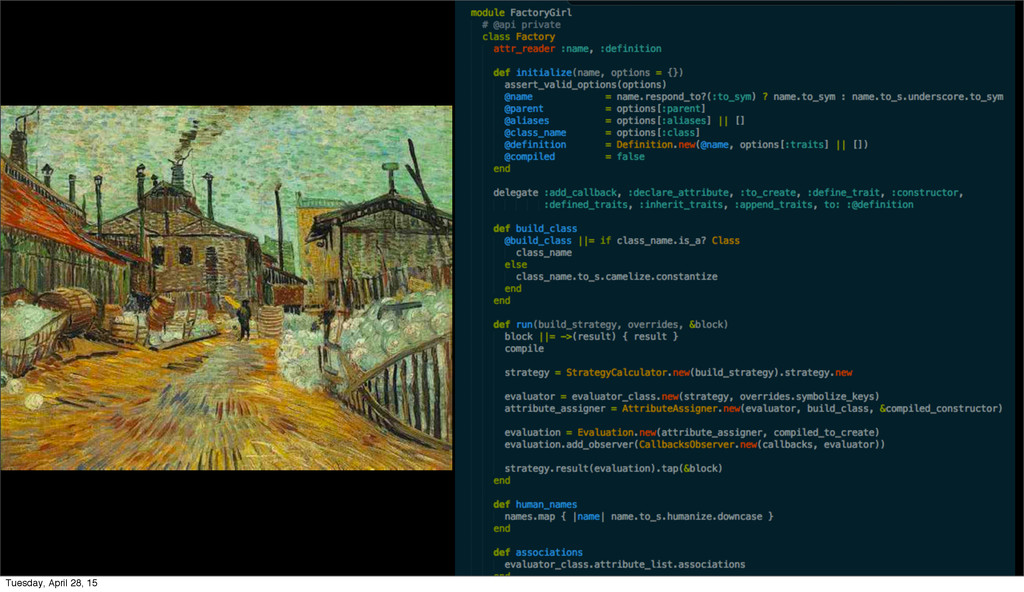Viewport: 1024px width, 592px height.
Task: Click 'block ||= ->(result) { result }' line
Action: (591, 337)
